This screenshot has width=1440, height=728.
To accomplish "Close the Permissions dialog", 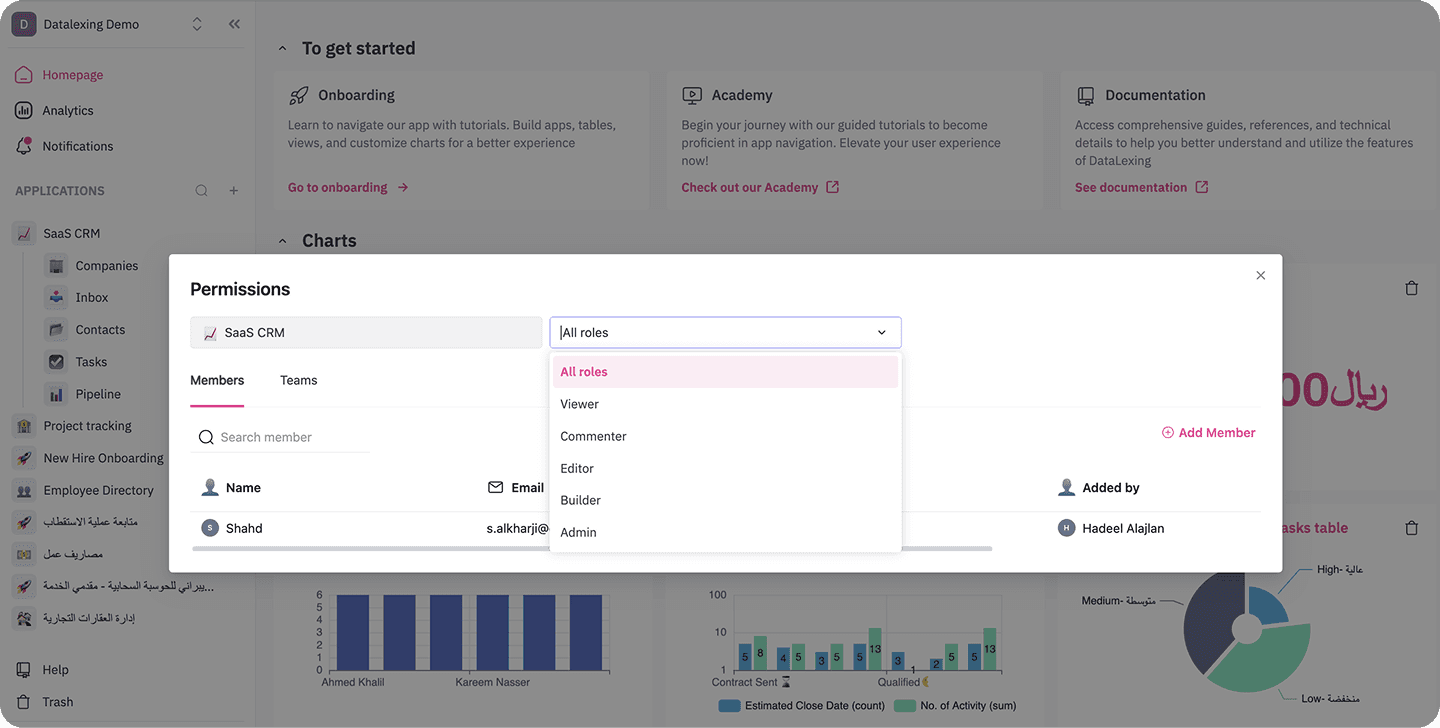I will pyautogui.click(x=1260, y=275).
